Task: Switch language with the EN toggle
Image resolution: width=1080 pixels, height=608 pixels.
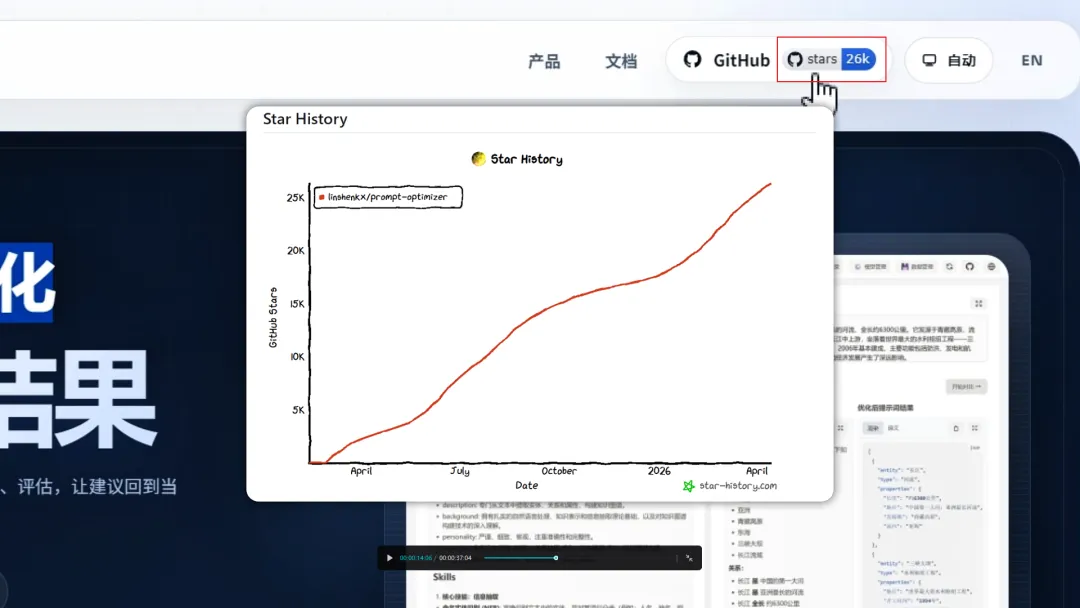Action: (1031, 60)
